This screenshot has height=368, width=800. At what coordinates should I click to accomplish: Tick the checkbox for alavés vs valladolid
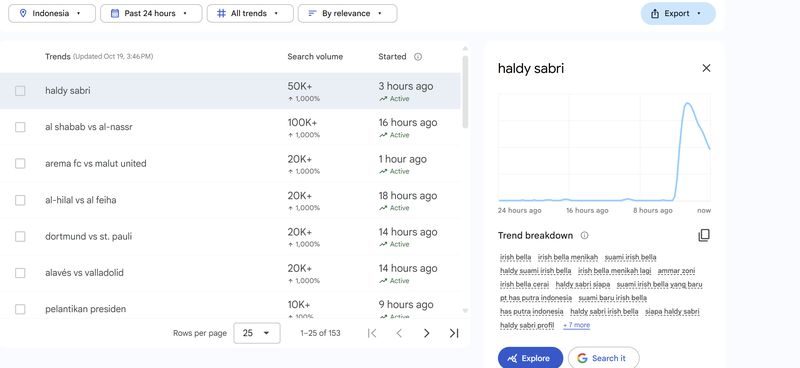[20, 273]
